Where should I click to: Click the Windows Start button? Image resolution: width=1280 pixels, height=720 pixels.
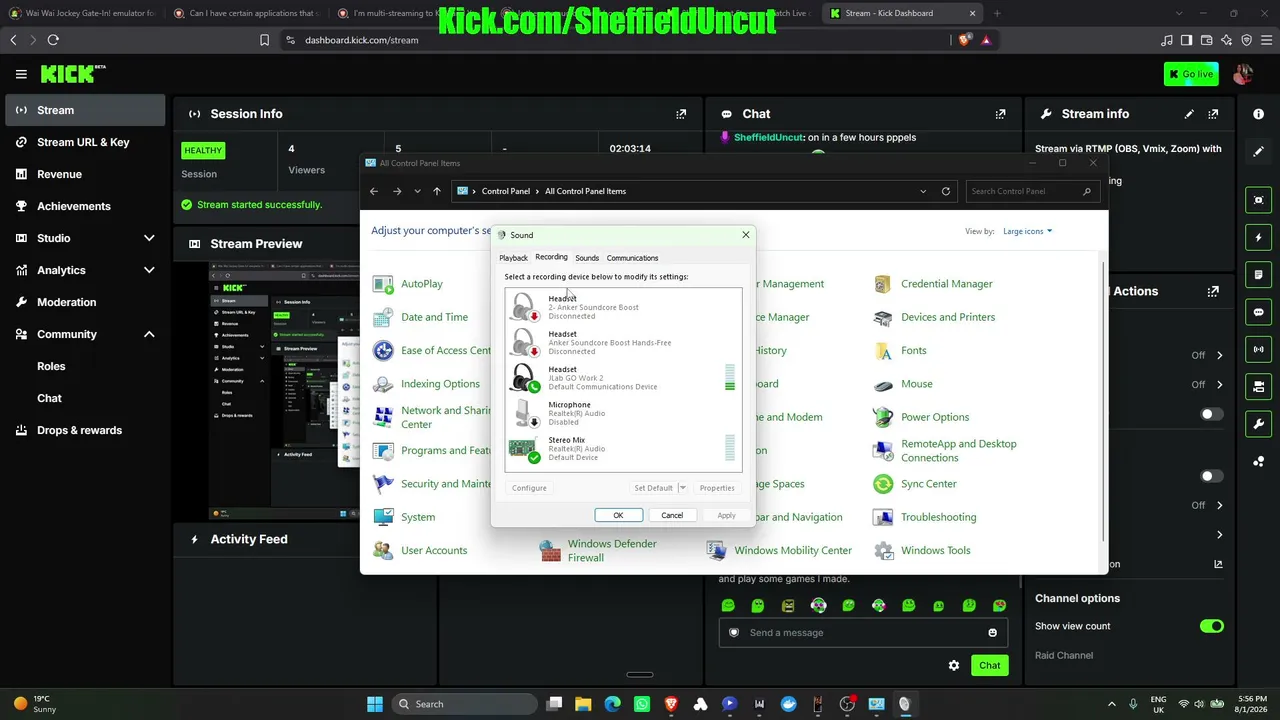pos(374,704)
